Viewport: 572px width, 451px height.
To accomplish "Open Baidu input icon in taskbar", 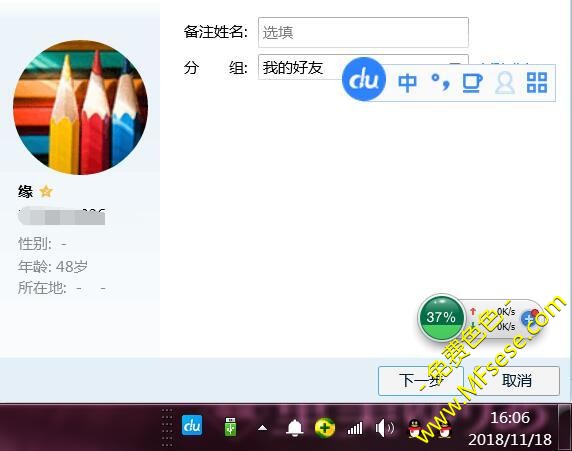I will [192, 425].
